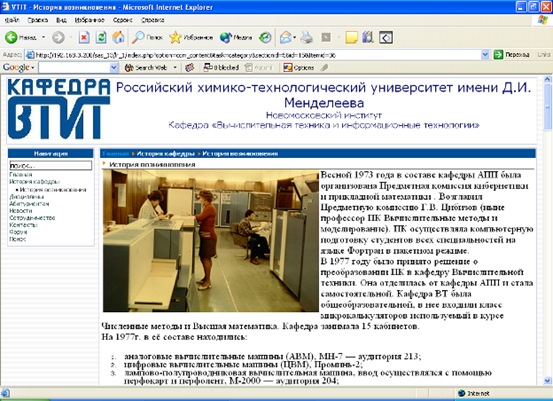Viewport: 553px width, 401px height.
Task: Expand the Back button history dropdown
Action: [43, 37]
